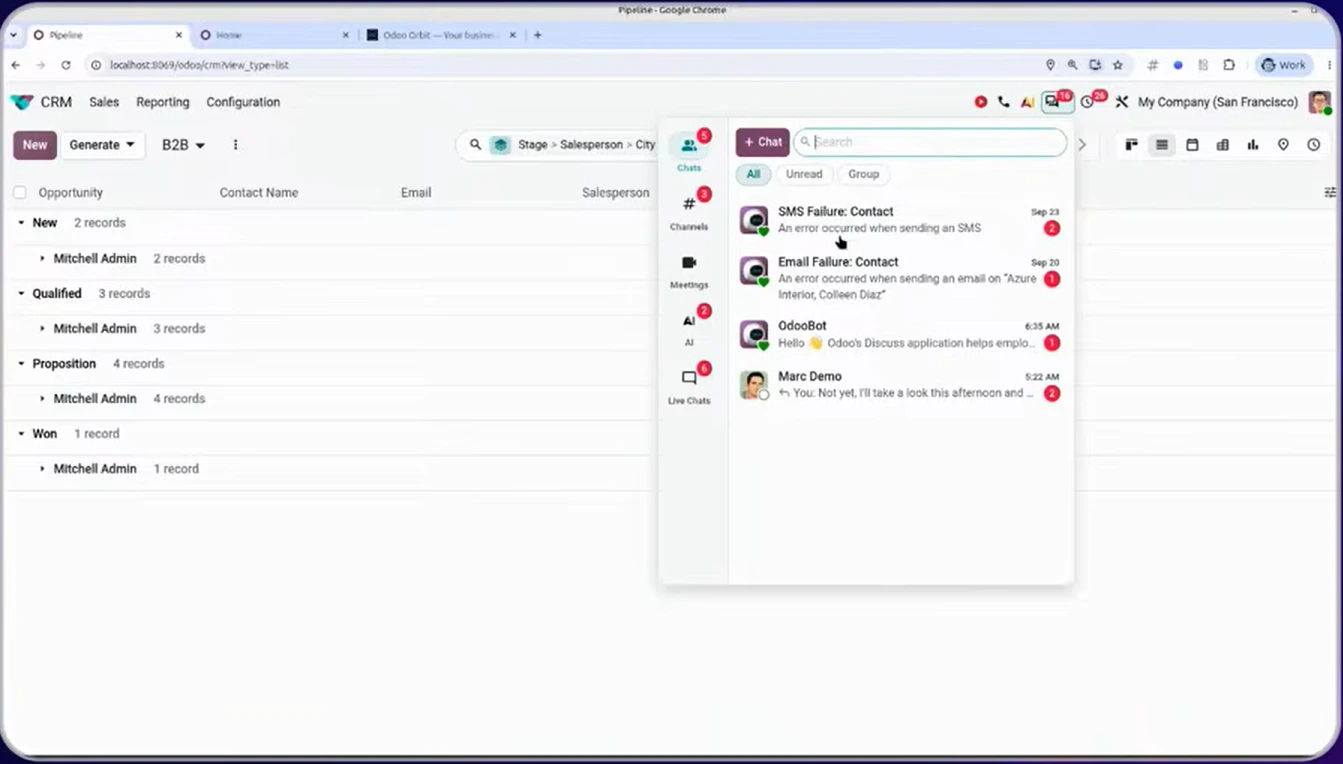Screen dimensions: 1343x764
Task: Switch to Pivot view
Action: (1222, 145)
